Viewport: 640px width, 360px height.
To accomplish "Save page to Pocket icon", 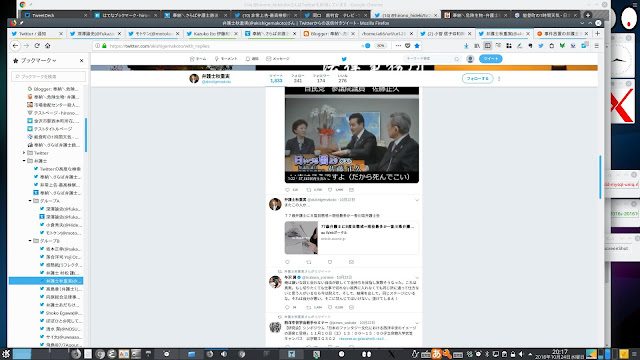I will pos(407,46).
